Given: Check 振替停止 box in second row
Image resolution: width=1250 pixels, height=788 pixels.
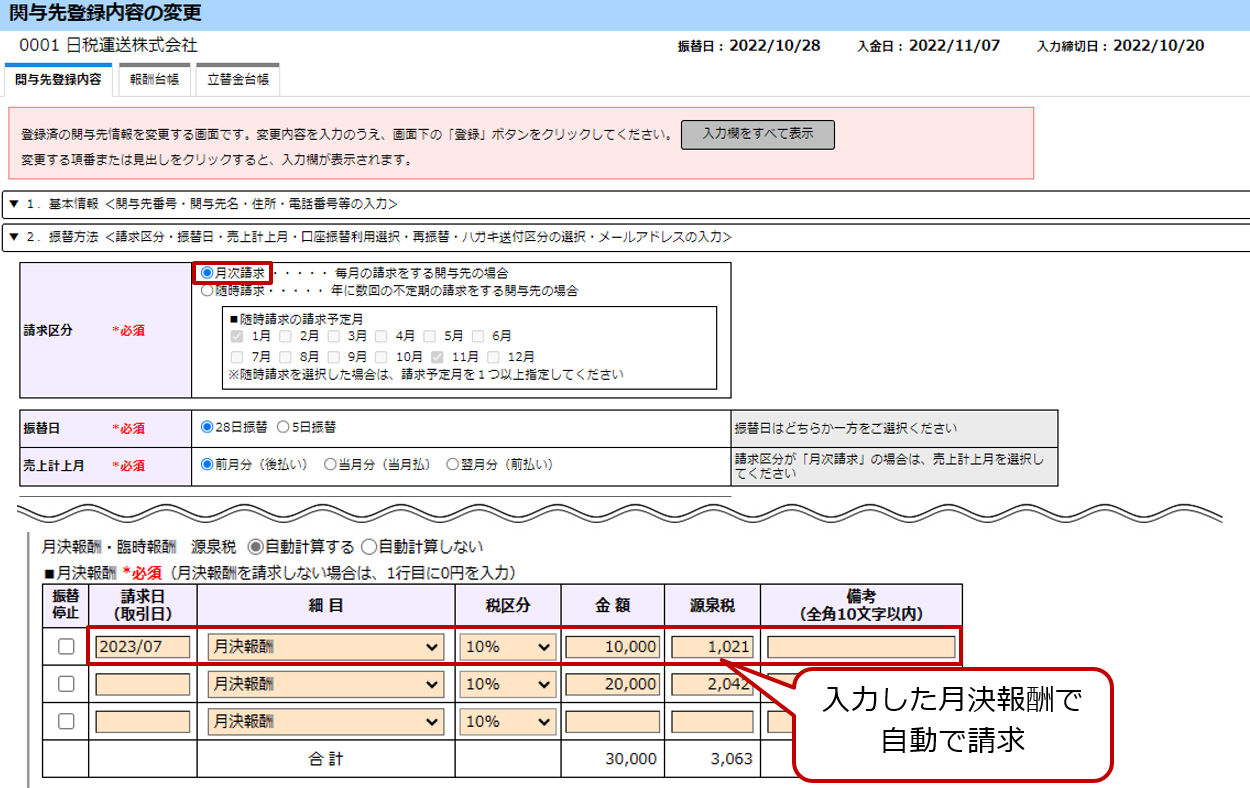Looking at the screenshot, I should coord(66,684).
